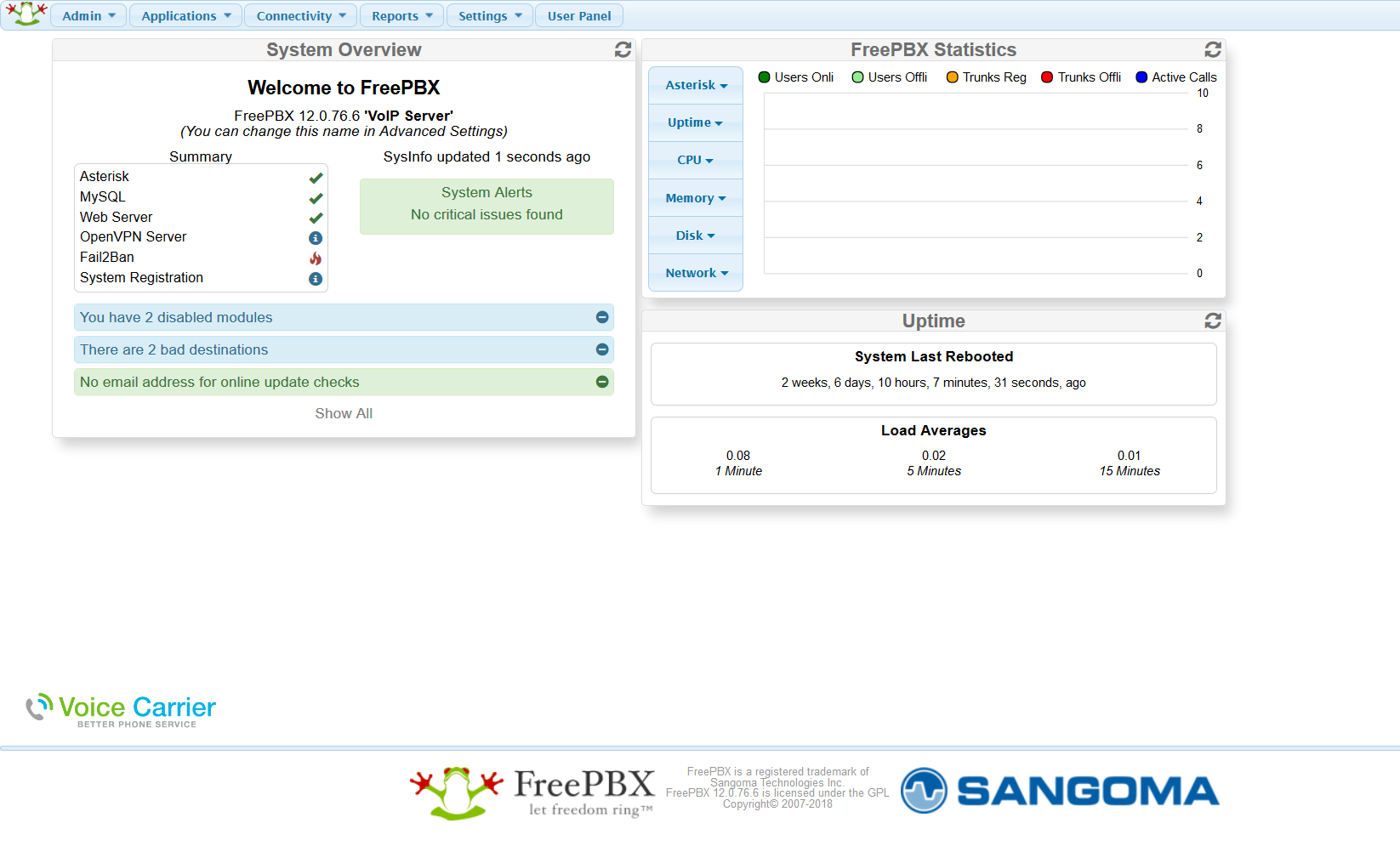1400x846 pixels.
Task: Click the FreePBX version 'VoIP Server' text
Action: click(344, 116)
